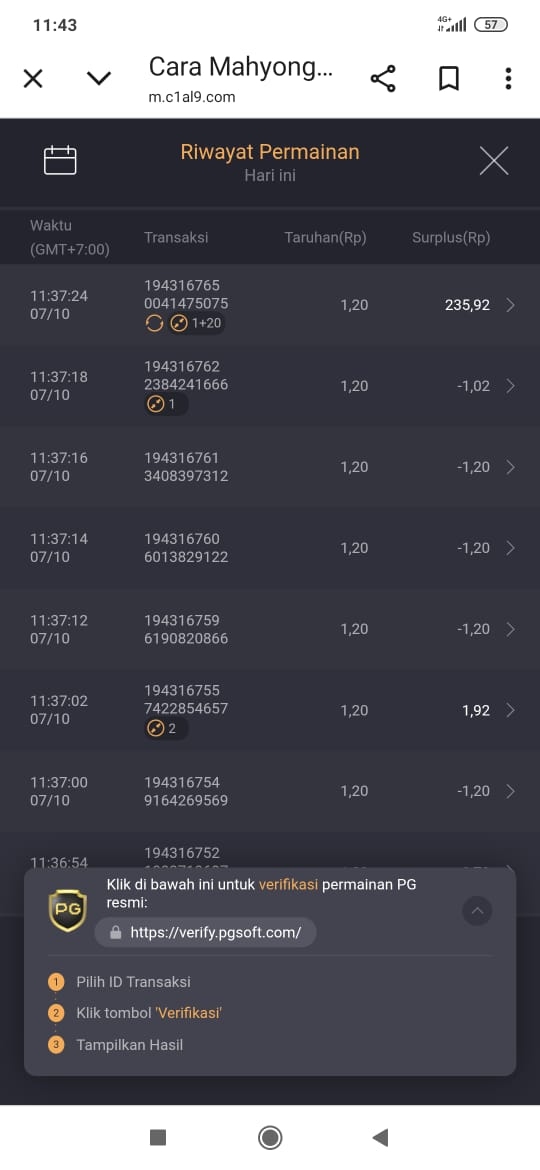Open the calendar date picker icon
540x1170 pixels.
60,160
